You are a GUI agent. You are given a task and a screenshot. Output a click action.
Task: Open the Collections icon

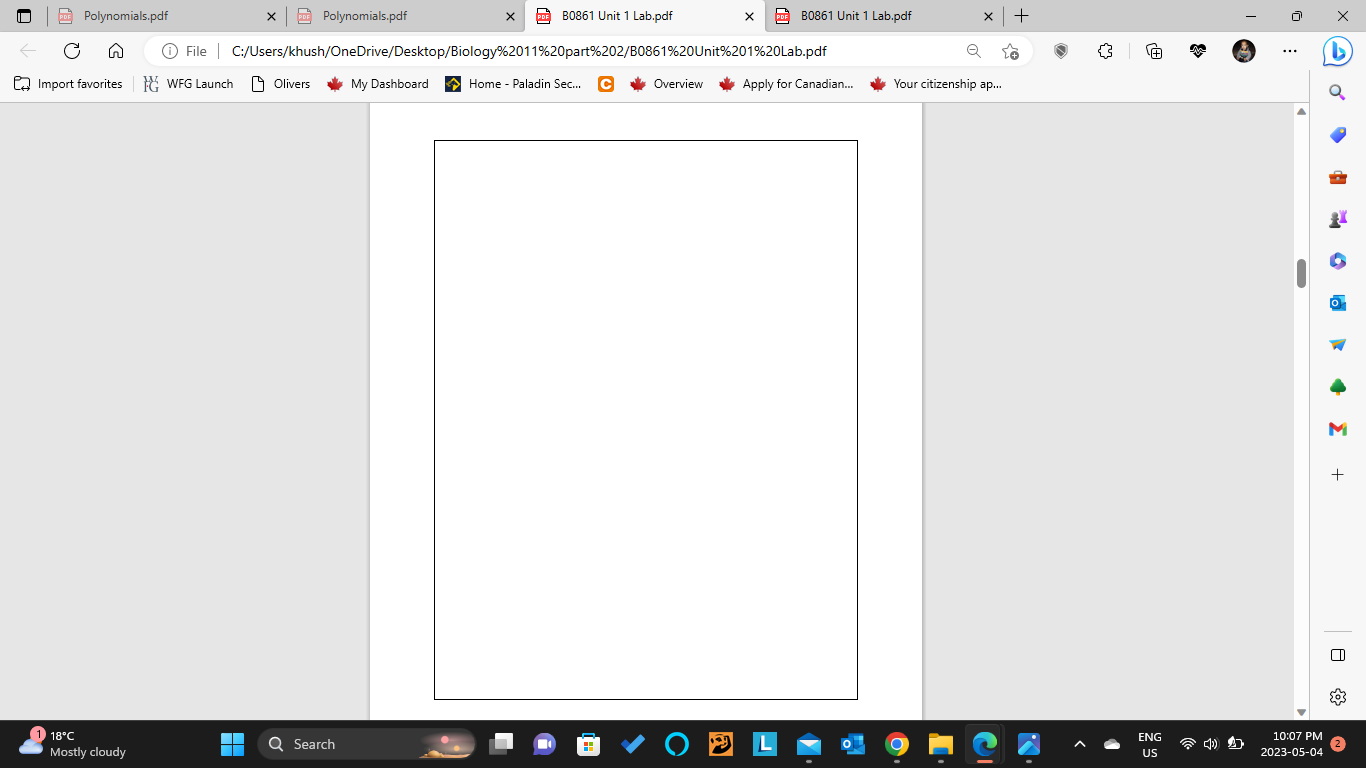[1154, 51]
